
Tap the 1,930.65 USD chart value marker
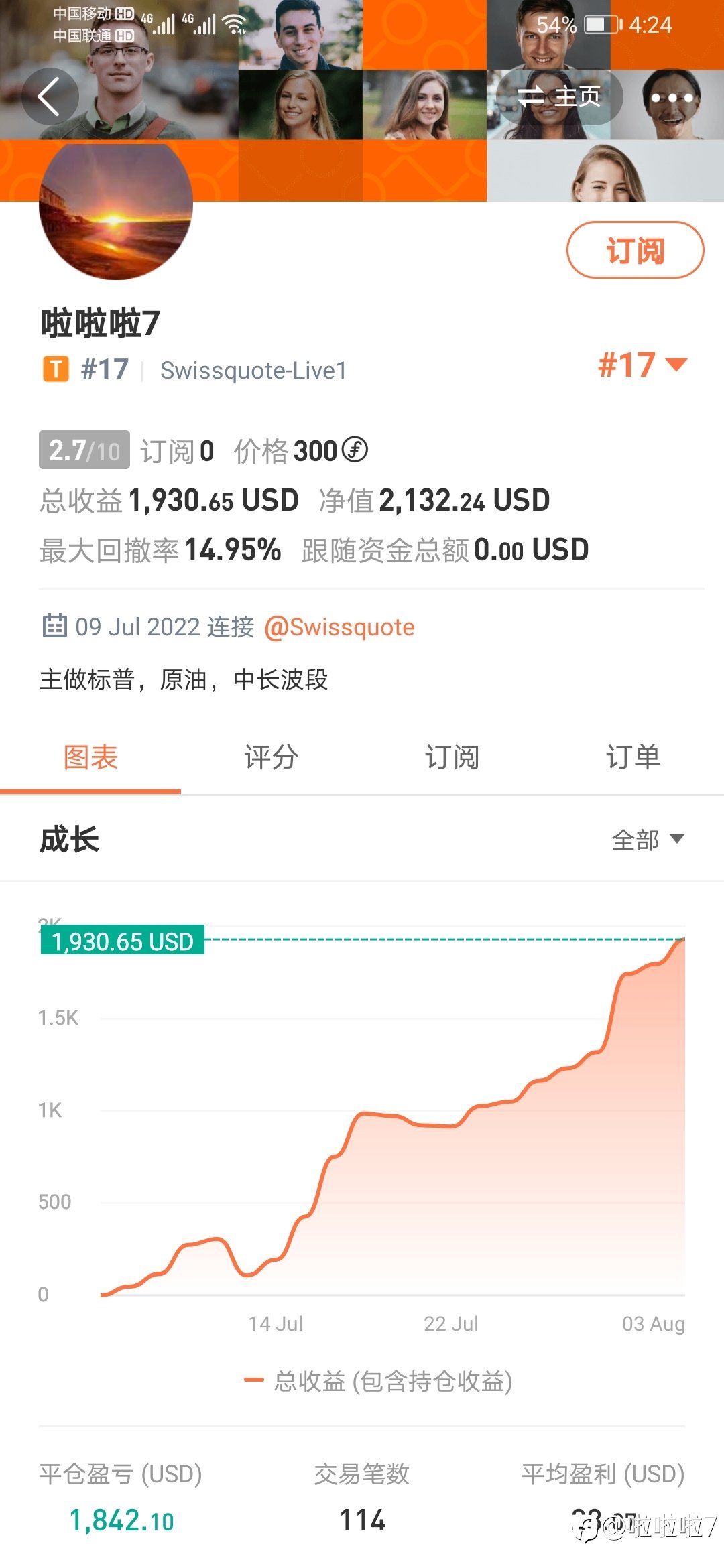[123, 941]
